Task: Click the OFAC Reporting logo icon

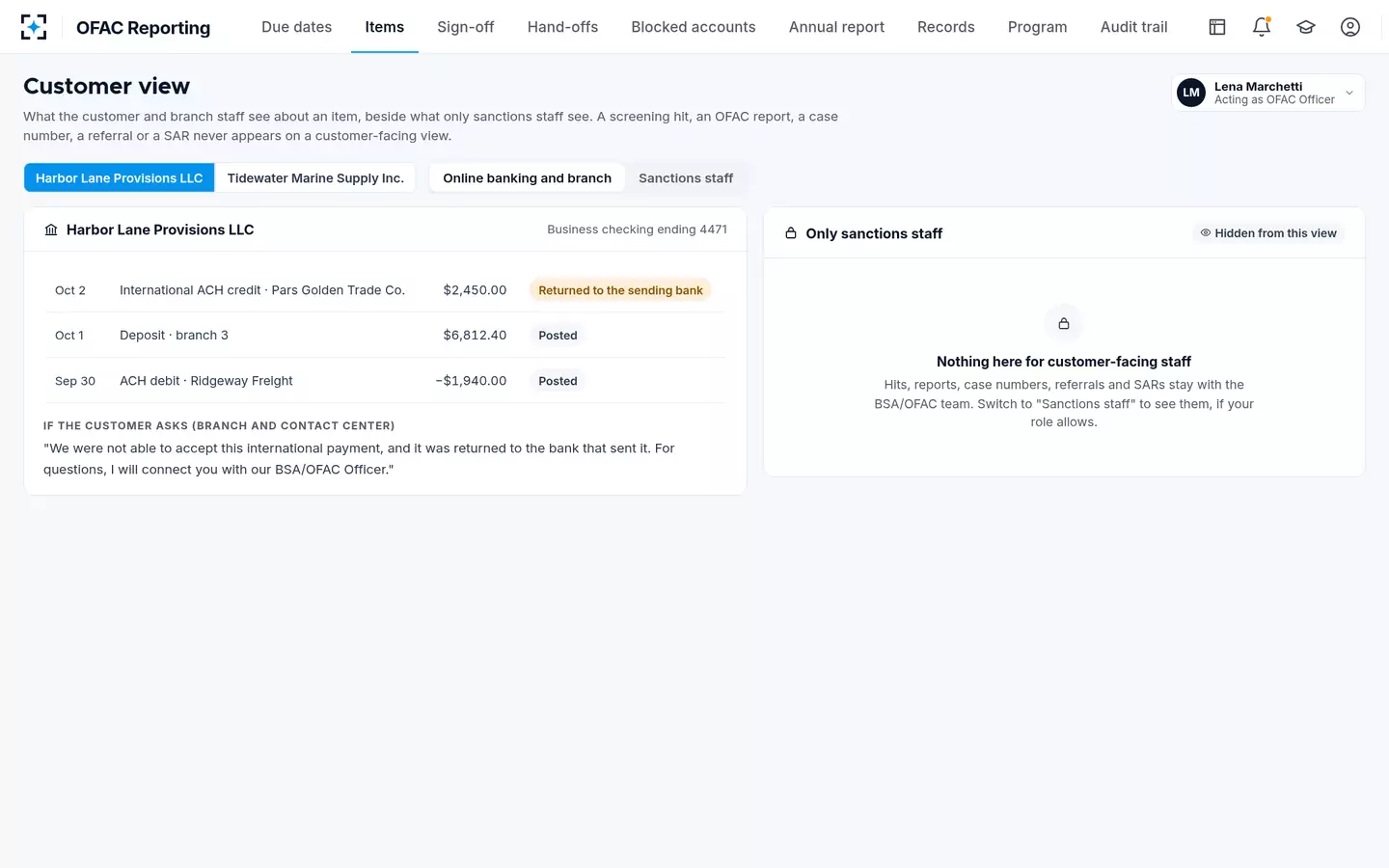Action: tap(34, 27)
